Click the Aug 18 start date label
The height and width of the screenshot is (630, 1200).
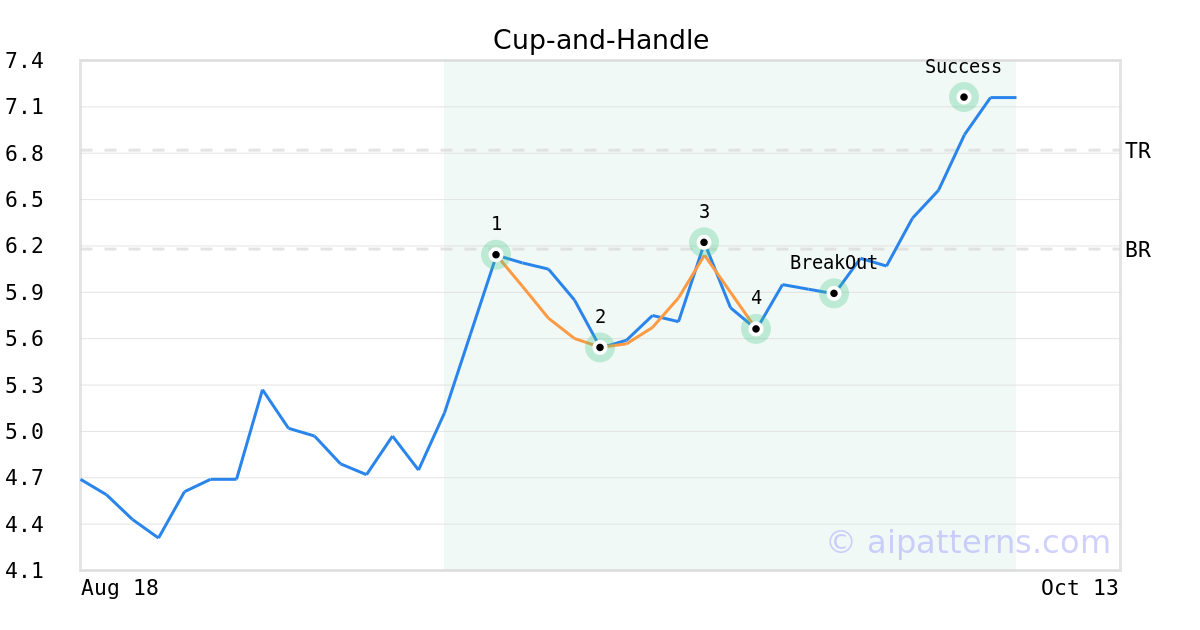[x=120, y=588]
